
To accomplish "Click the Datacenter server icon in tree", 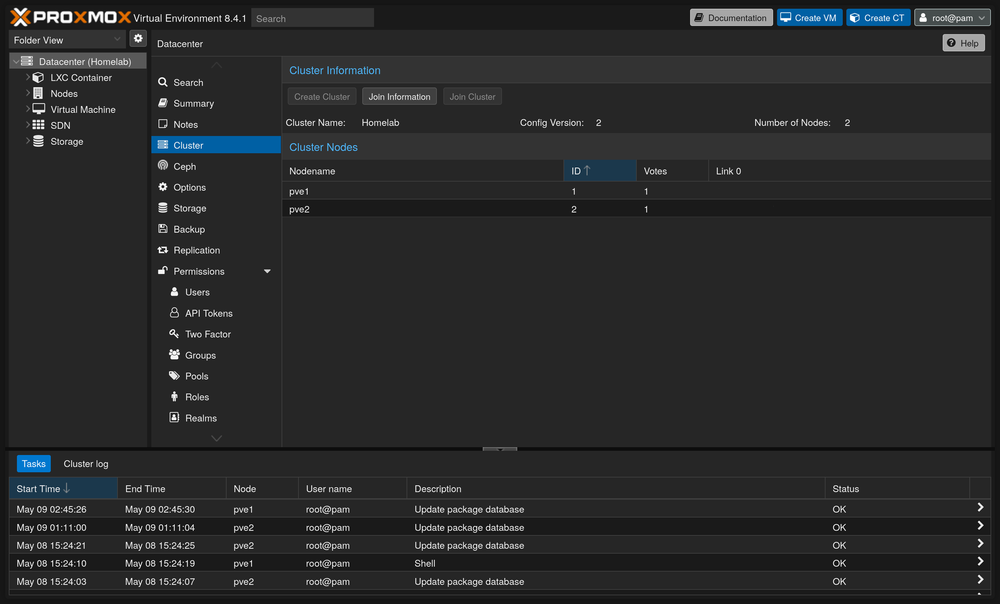I will coord(27,61).
